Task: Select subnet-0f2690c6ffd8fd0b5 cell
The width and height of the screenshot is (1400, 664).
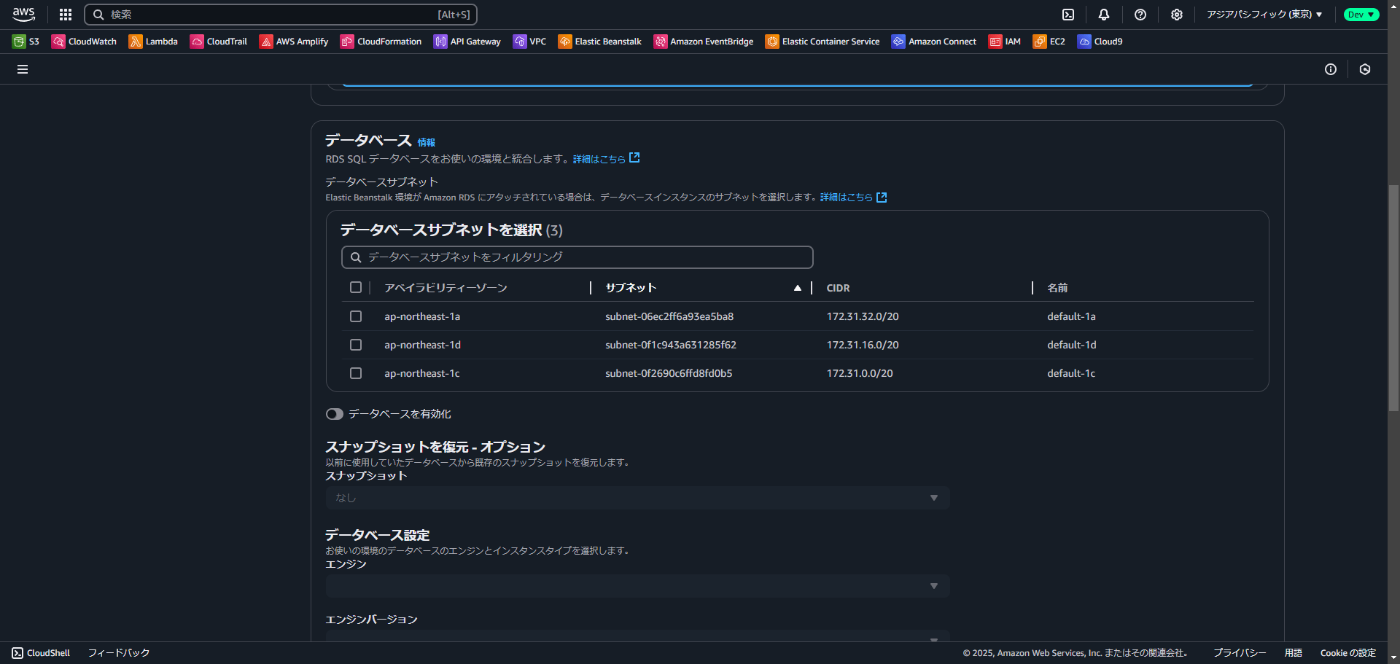Action: (668, 373)
